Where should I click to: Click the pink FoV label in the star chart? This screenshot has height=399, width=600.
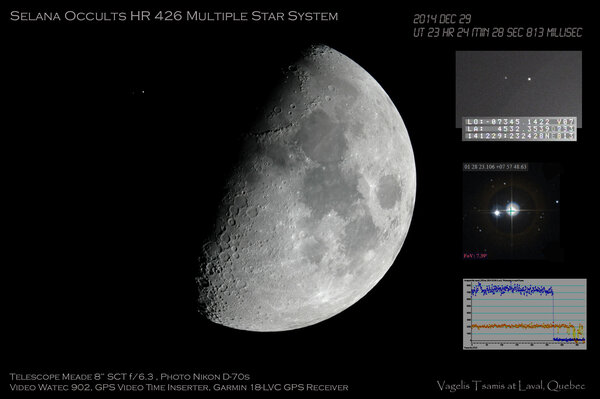coord(470,256)
